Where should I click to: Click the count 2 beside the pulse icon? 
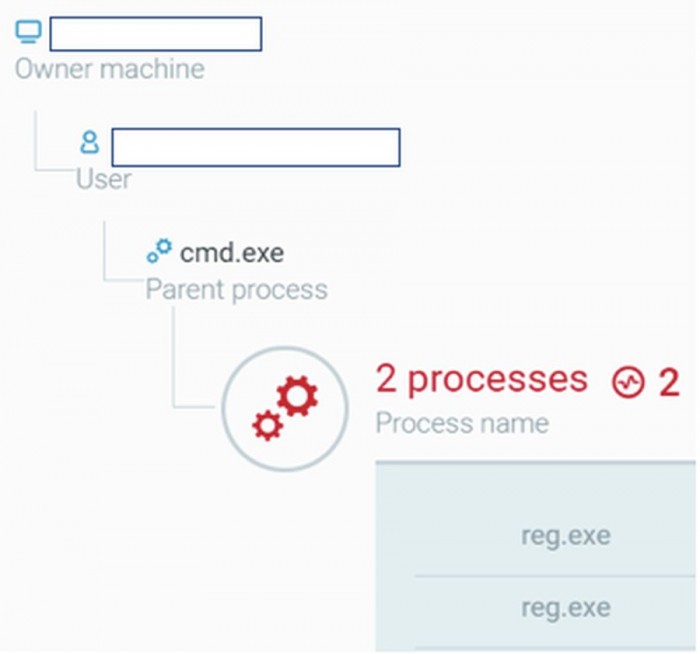(x=667, y=382)
